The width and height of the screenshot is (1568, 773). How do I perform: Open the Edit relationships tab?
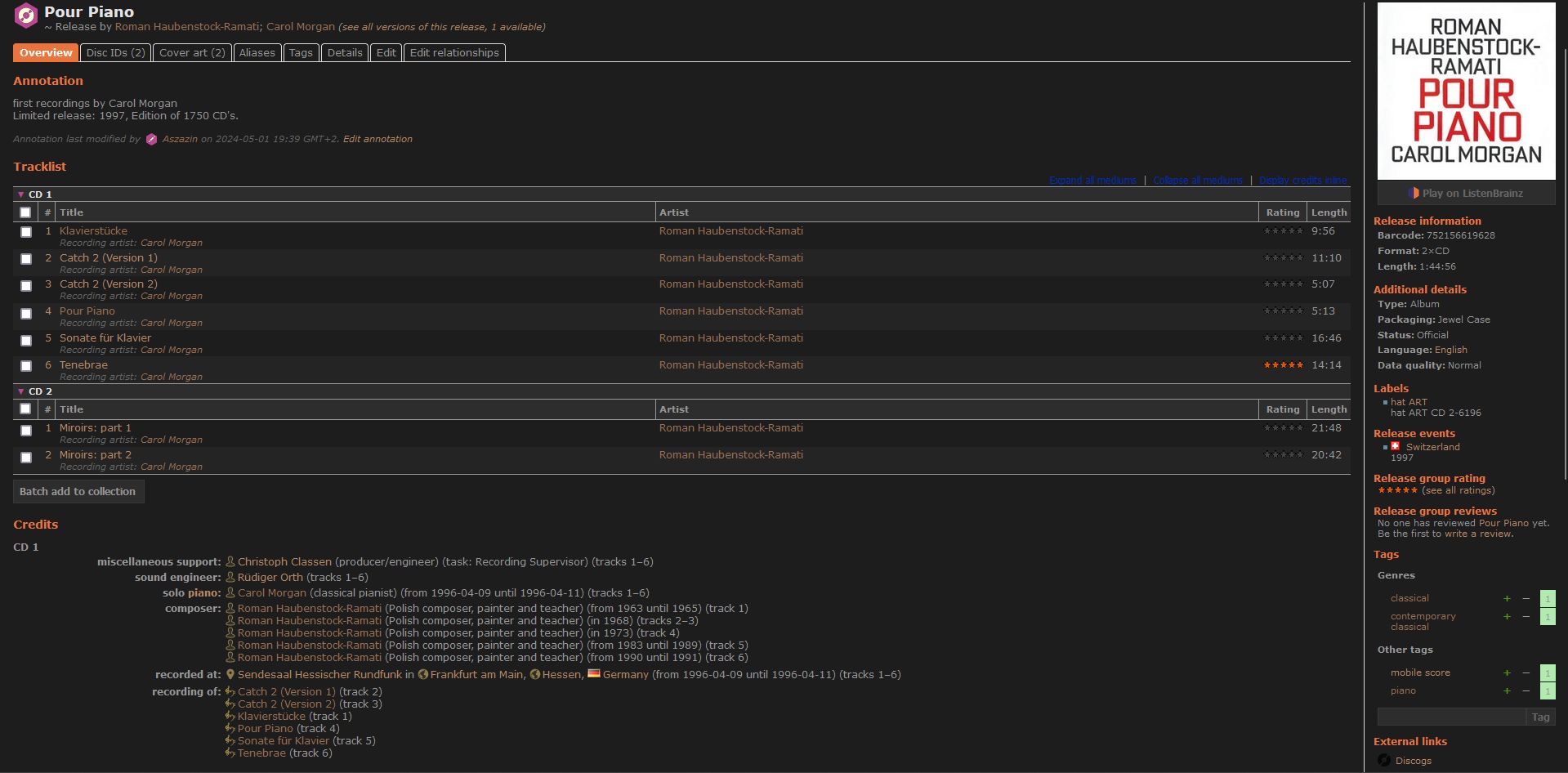point(454,53)
